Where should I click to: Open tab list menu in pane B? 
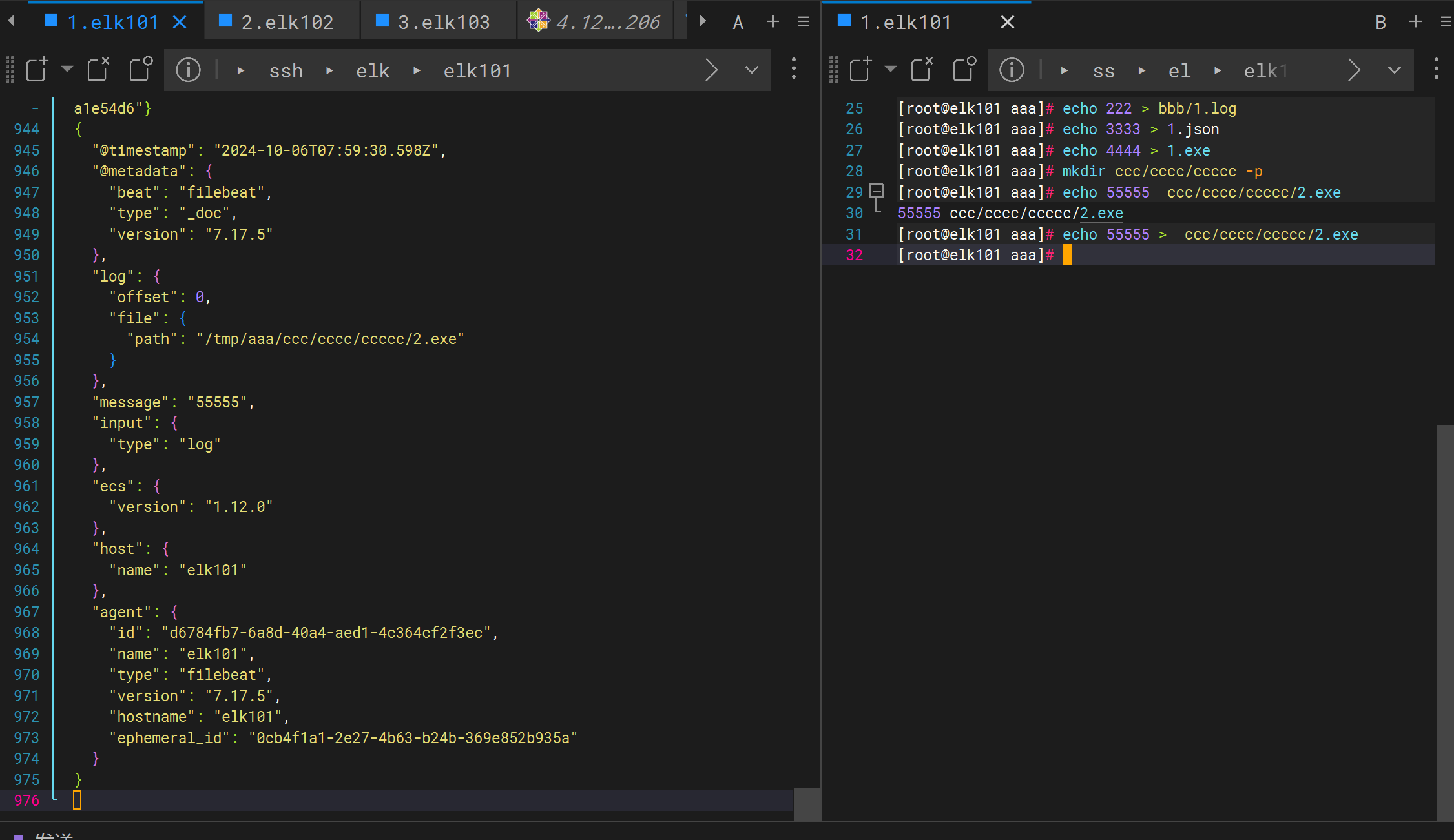pos(1446,22)
